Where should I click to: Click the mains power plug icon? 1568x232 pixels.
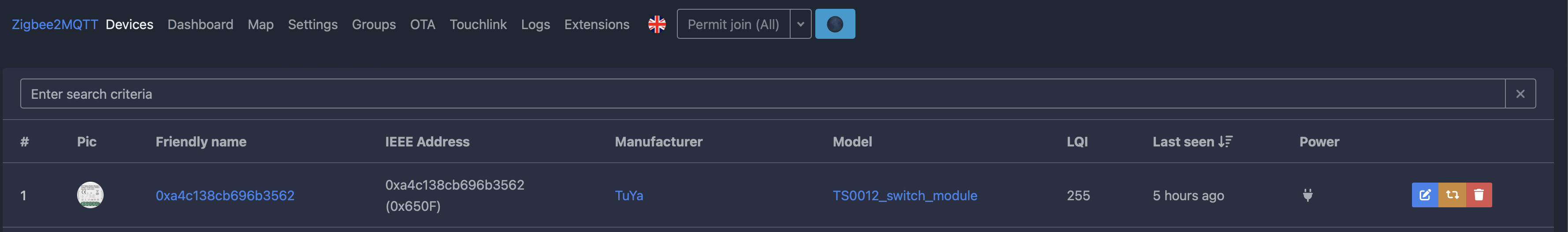(1308, 195)
